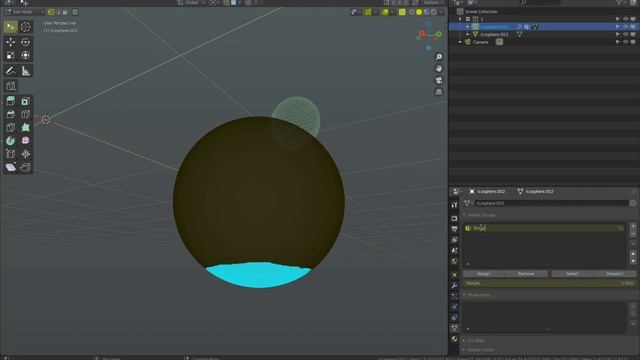This screenshot has height=360, width=640.
Task: Select the Bevel tool
Action: [11, 114]
